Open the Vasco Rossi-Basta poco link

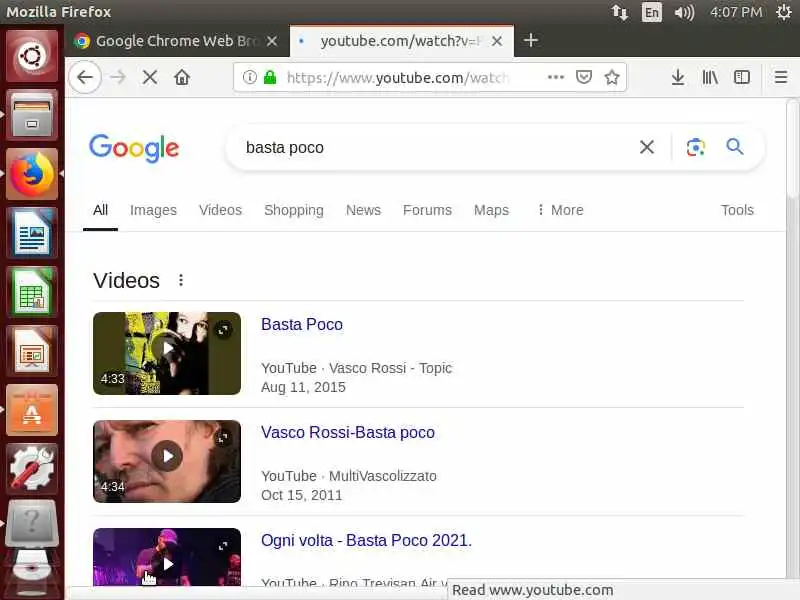point(348,433)
